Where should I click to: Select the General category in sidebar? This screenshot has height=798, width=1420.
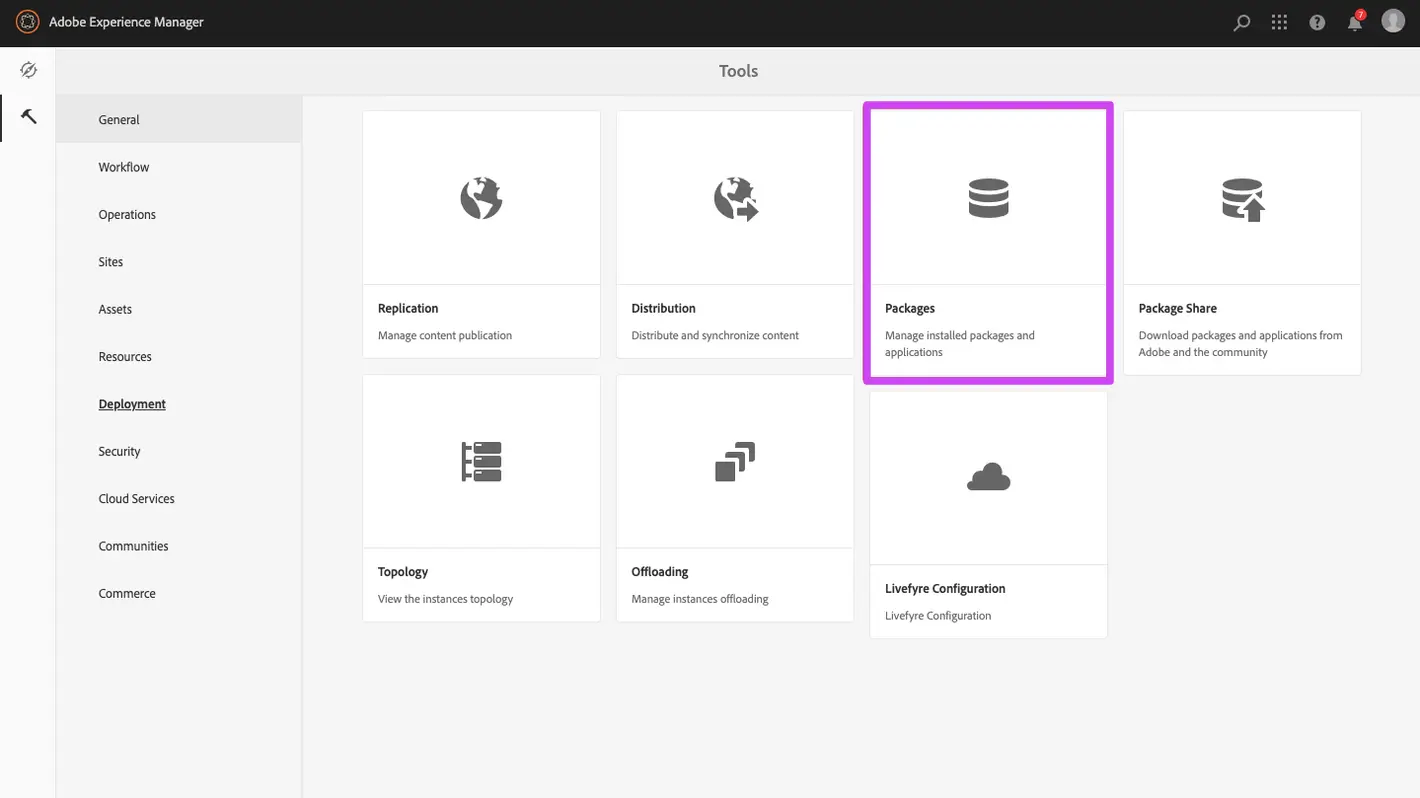tap(179, 119)
